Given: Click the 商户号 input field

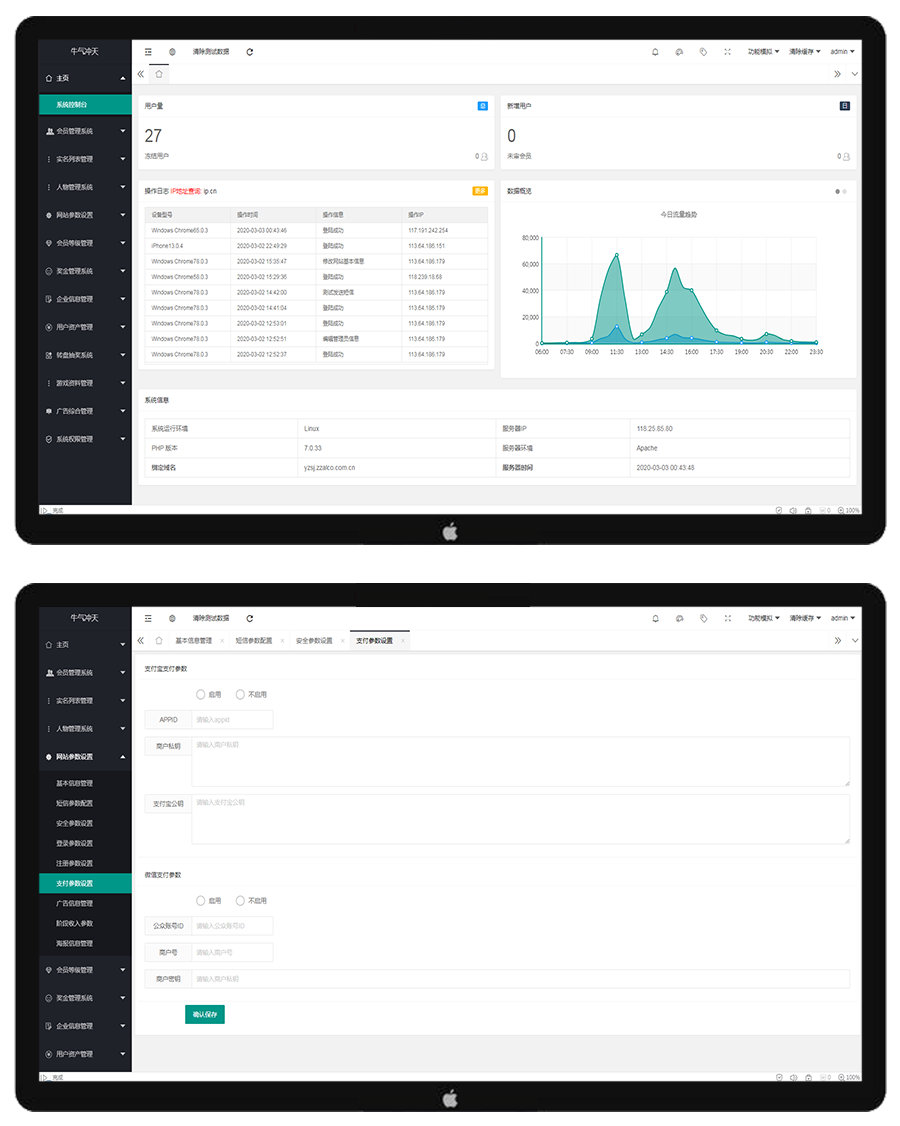Looking at the screenshot, I should (232, 952).
